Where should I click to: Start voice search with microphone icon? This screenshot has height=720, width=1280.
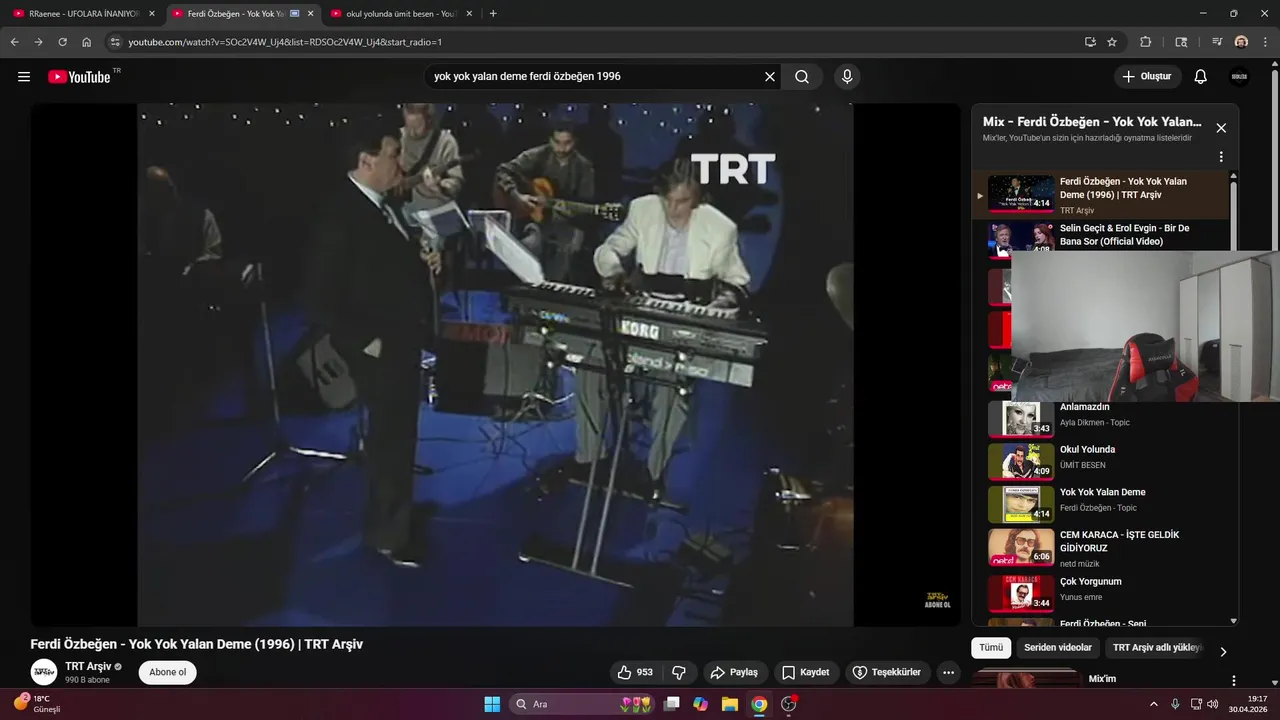[x=847, y=77]
